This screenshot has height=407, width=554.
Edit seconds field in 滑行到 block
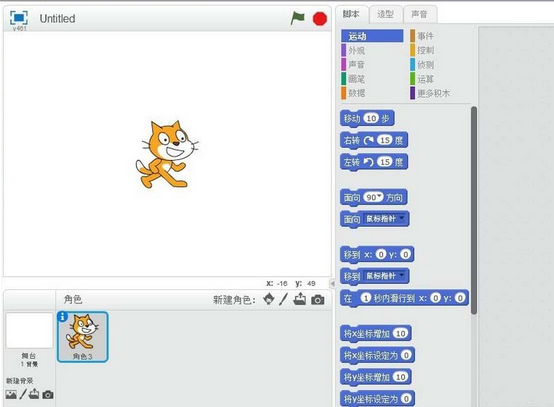point(366,298)
